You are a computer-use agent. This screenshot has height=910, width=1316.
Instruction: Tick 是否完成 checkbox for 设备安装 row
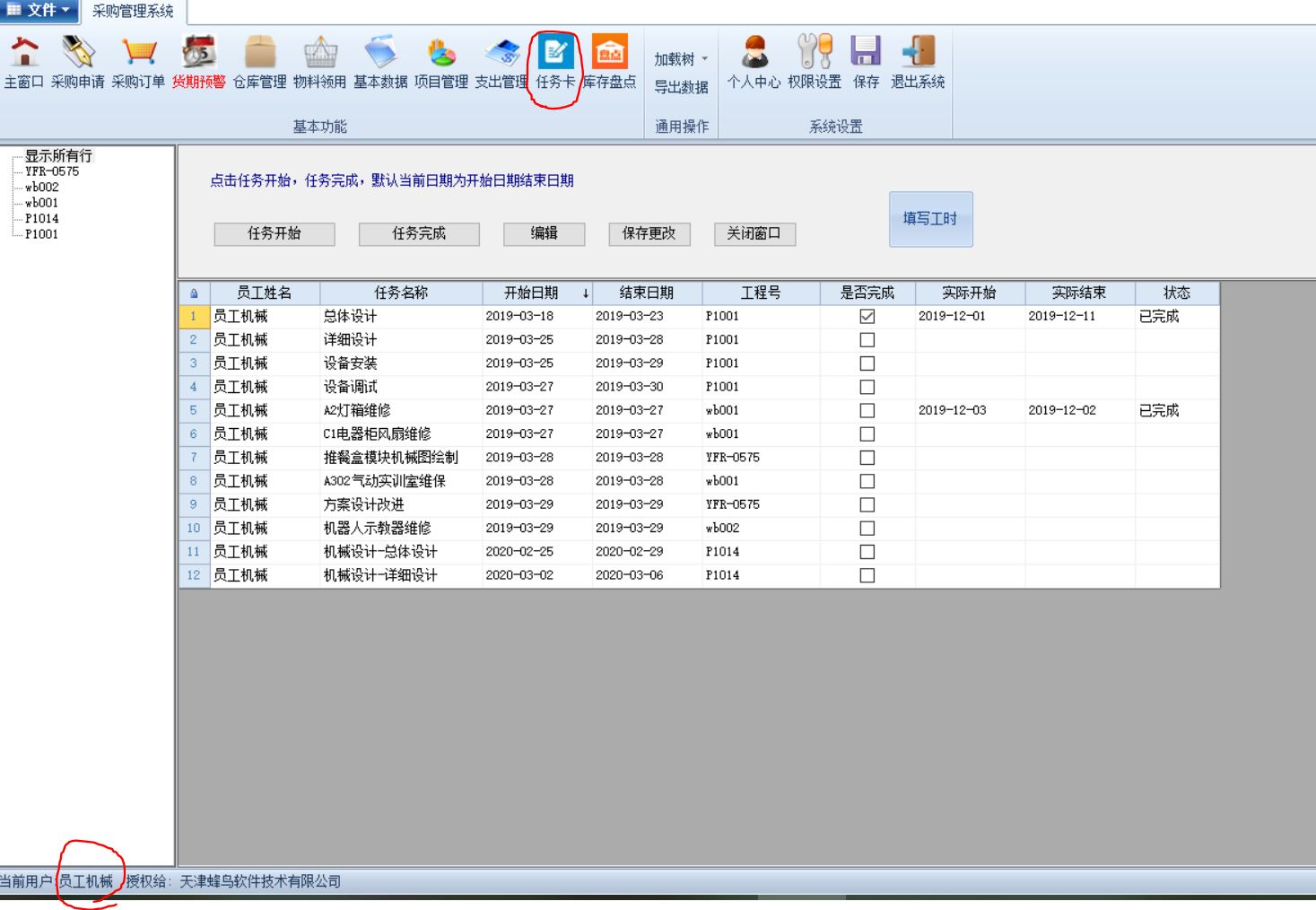(x=867, y=363)
